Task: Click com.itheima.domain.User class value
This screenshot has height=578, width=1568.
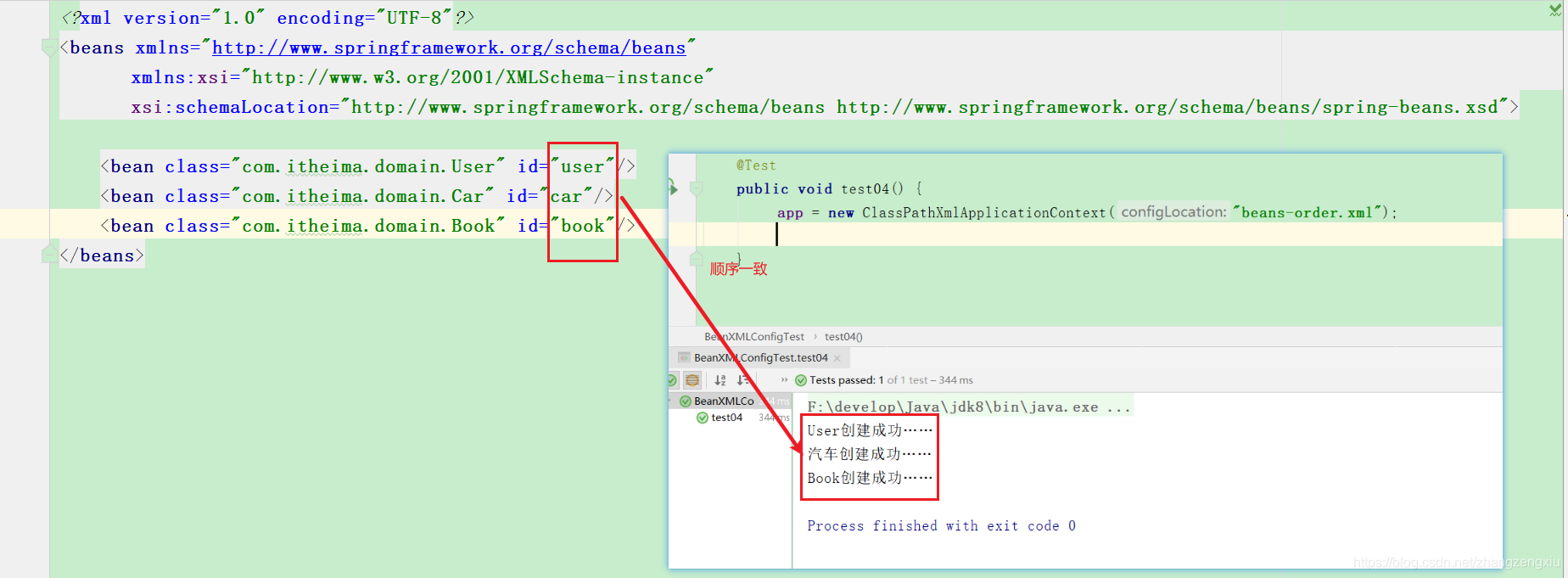Action: 368,166
